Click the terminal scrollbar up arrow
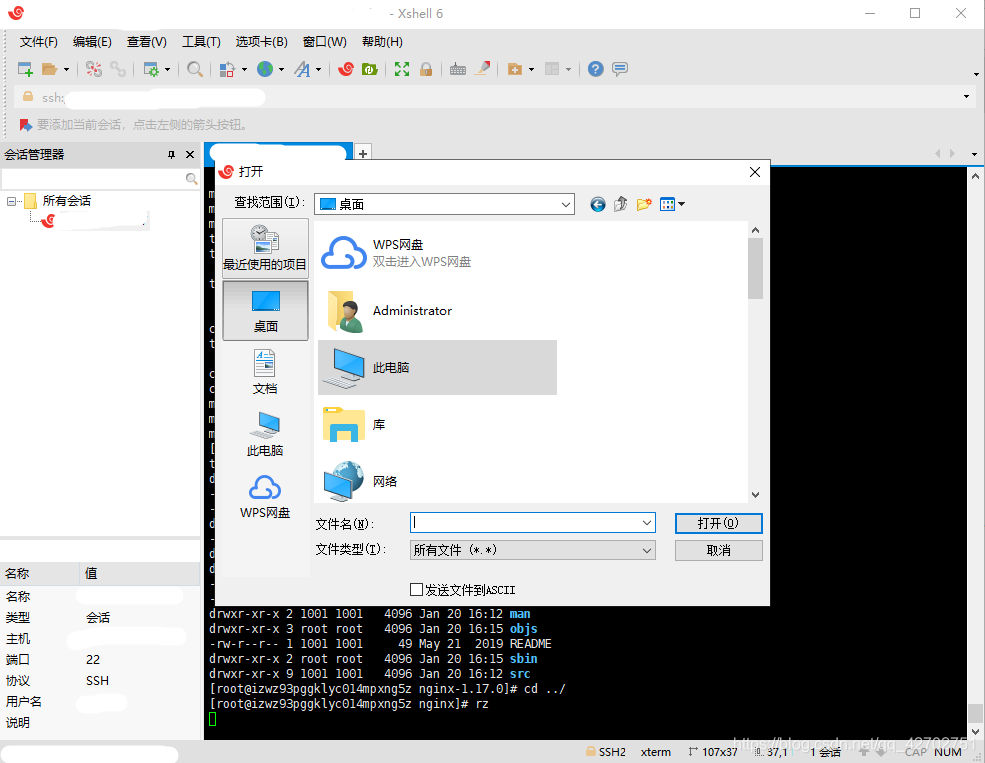985x763 pixels. click(975, 176)
